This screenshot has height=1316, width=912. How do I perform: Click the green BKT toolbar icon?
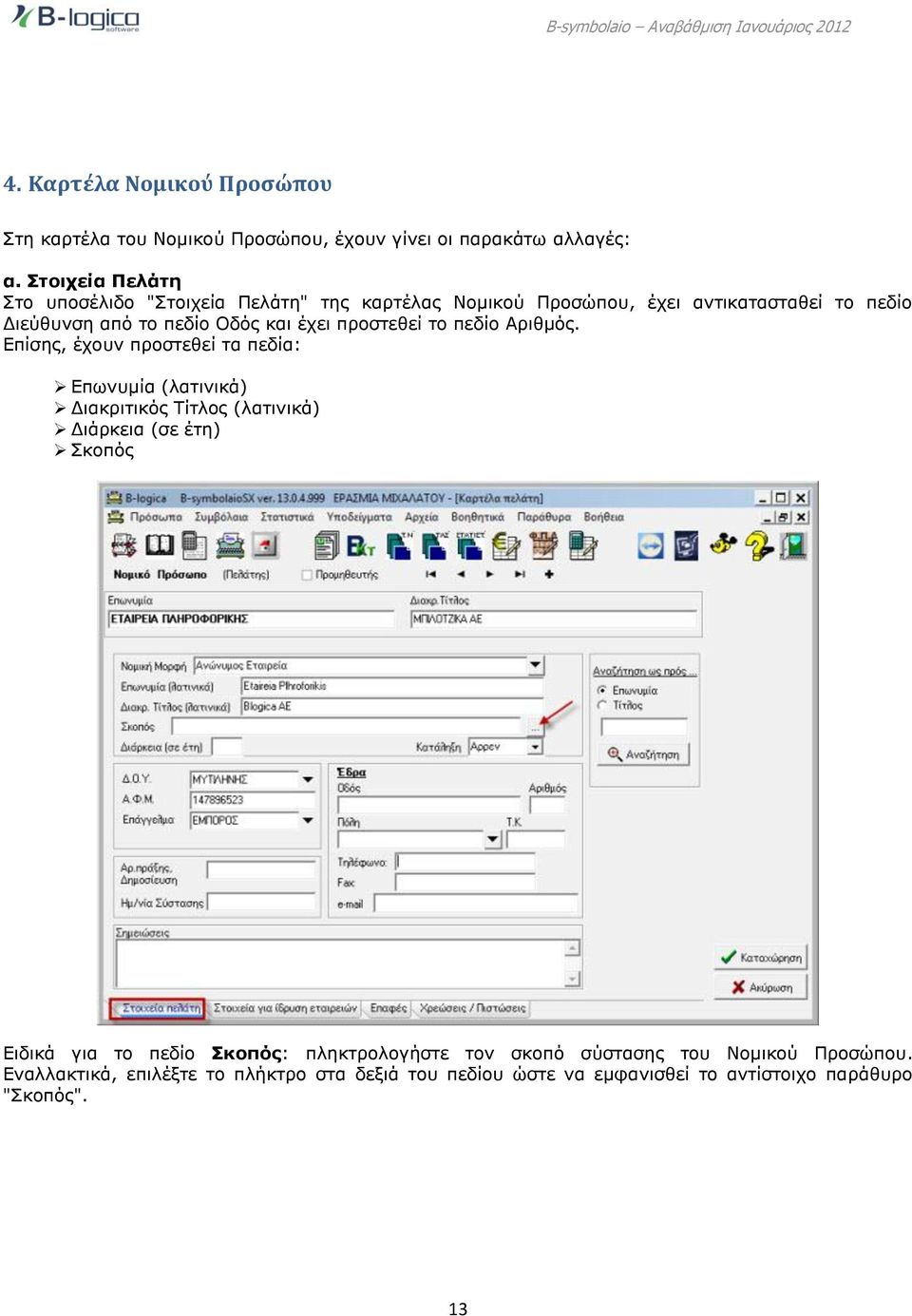tap(361, 545)
